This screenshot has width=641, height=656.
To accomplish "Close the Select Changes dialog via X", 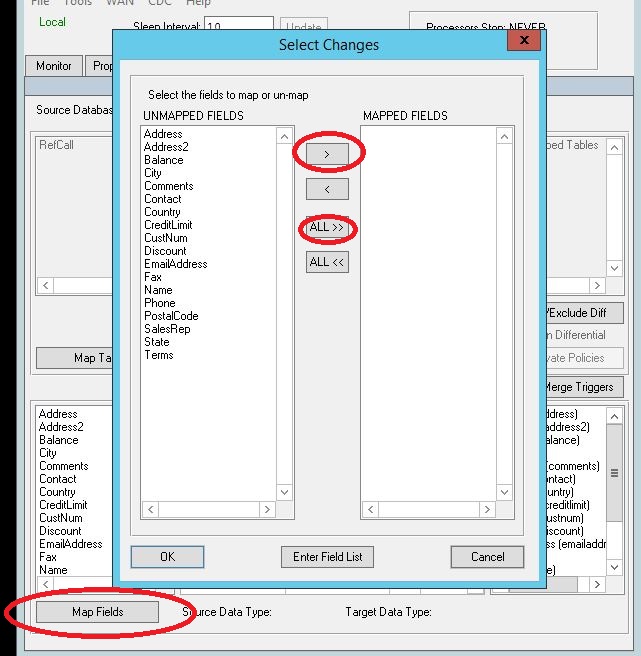I will click(524, 40).
